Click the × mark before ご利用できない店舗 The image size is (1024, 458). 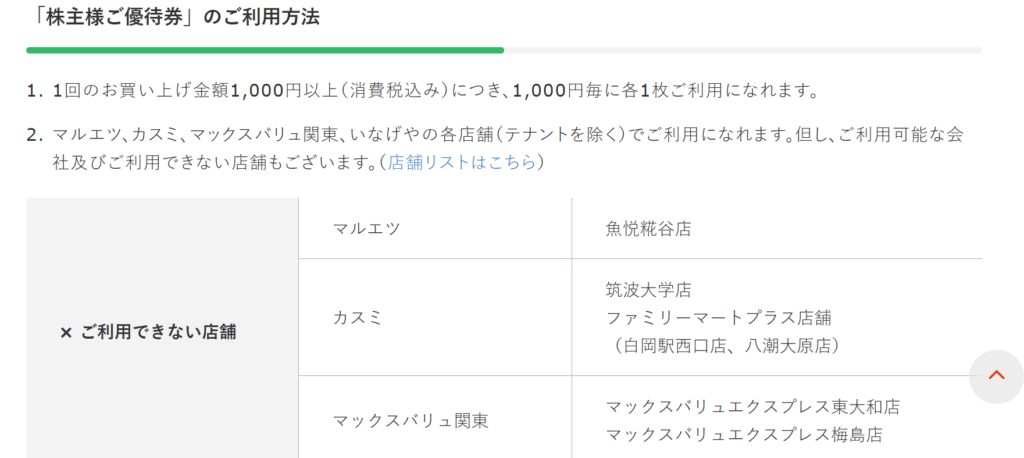(x=65, y=333)
